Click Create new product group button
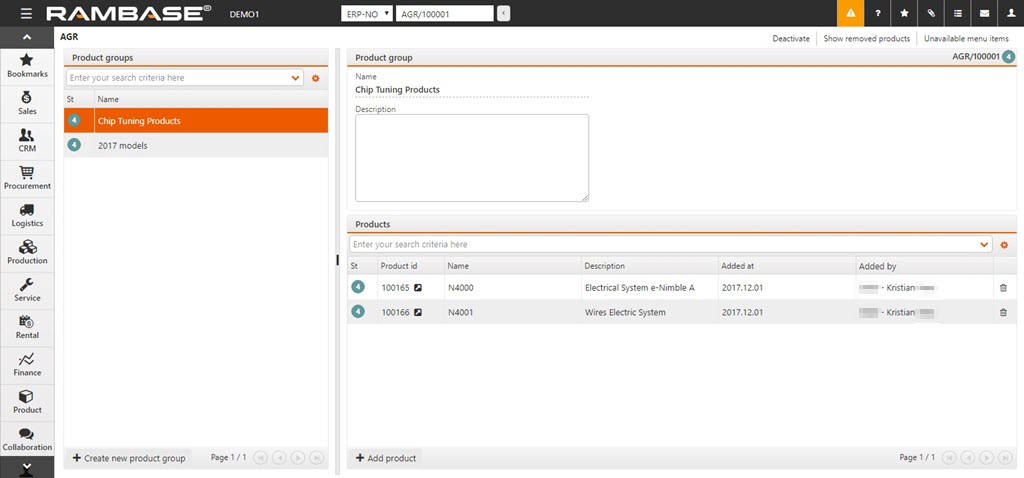 128,458
